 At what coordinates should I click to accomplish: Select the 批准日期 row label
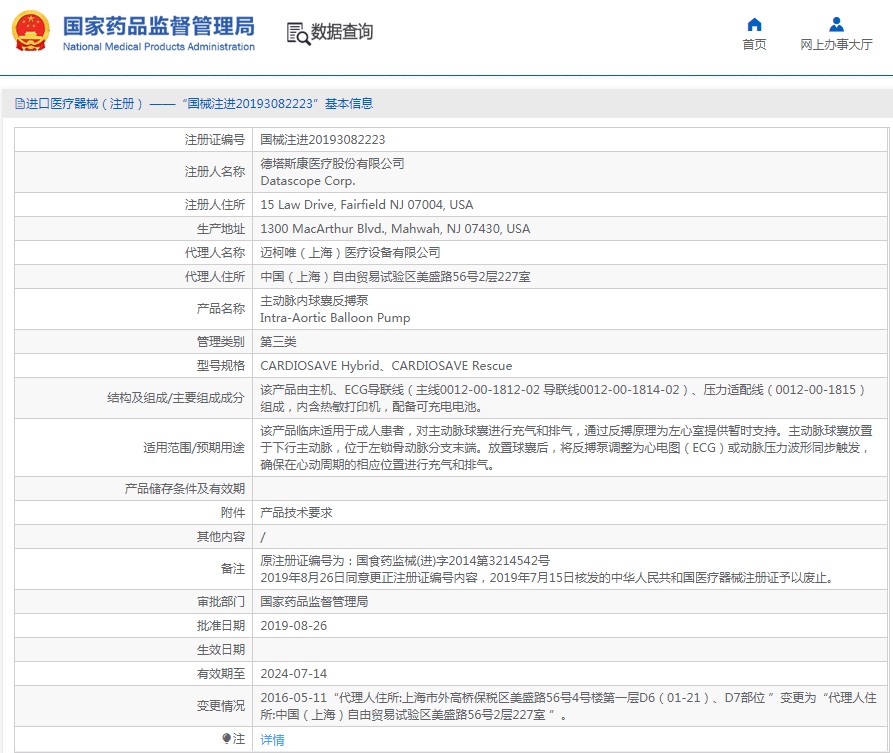(221, 625)
